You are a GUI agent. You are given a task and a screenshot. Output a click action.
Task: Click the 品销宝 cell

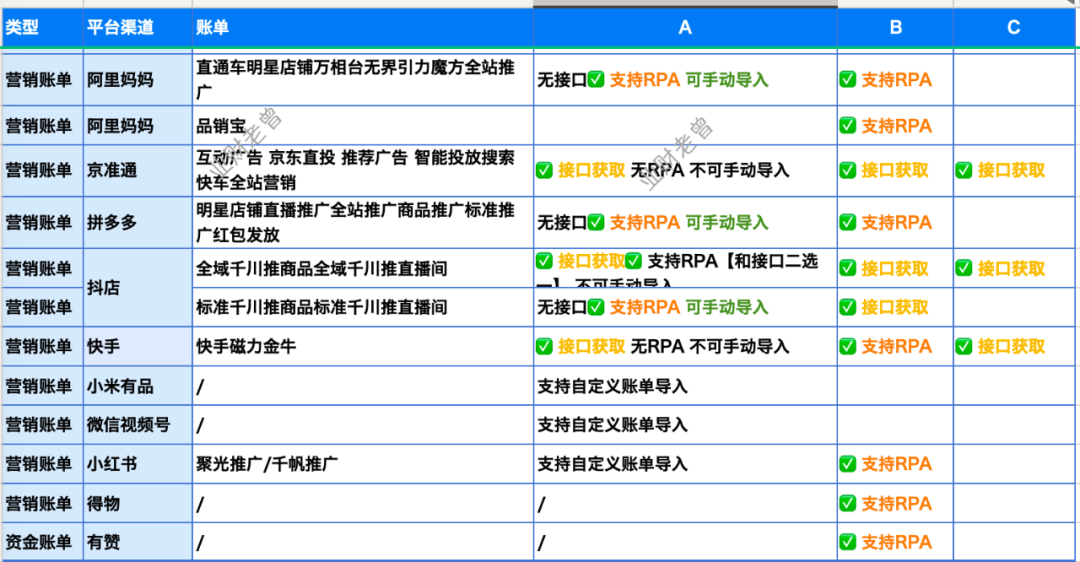pos(363,125)
